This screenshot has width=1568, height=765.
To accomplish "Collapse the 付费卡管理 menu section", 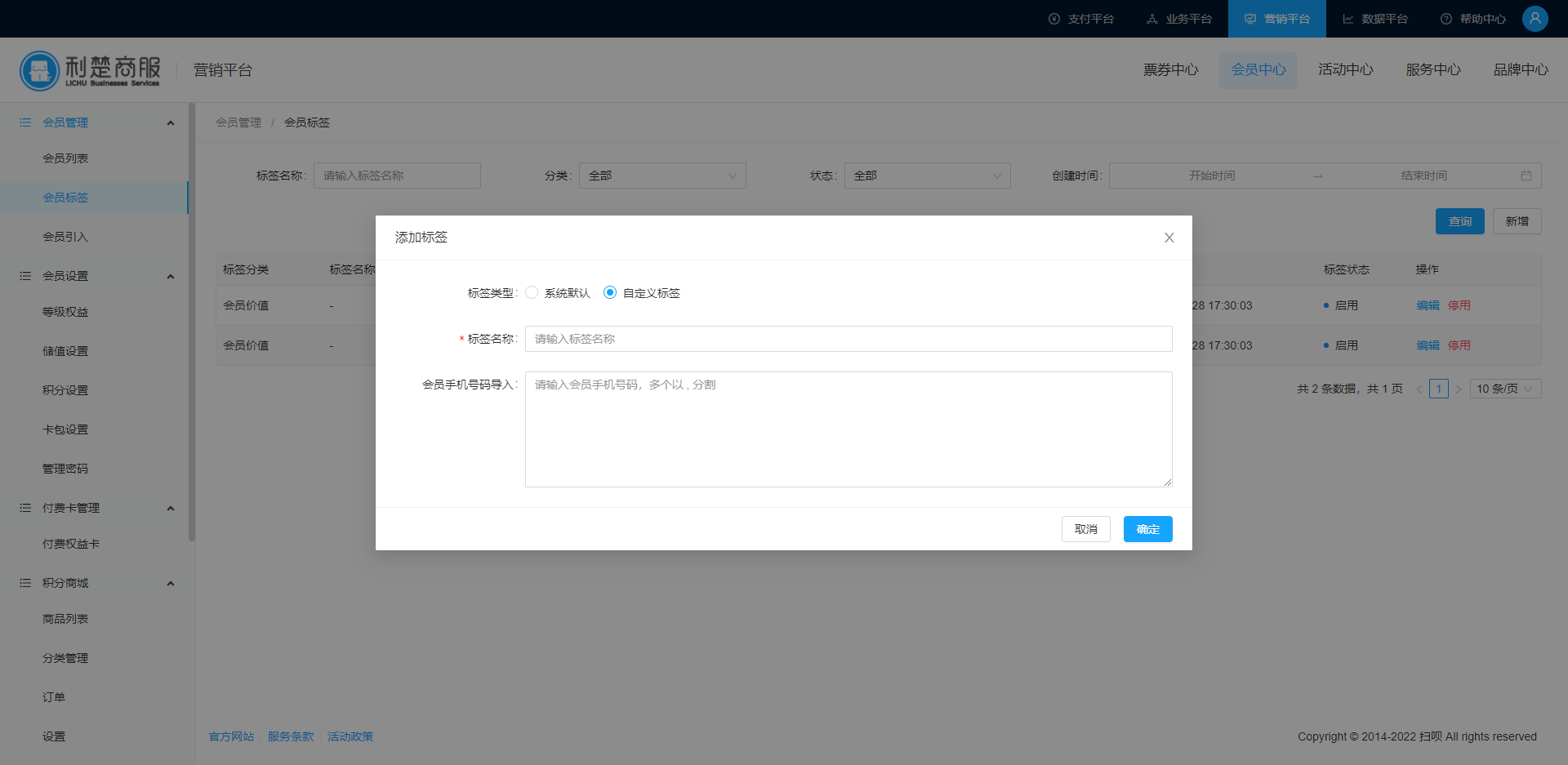I will (x=171, y=509).
